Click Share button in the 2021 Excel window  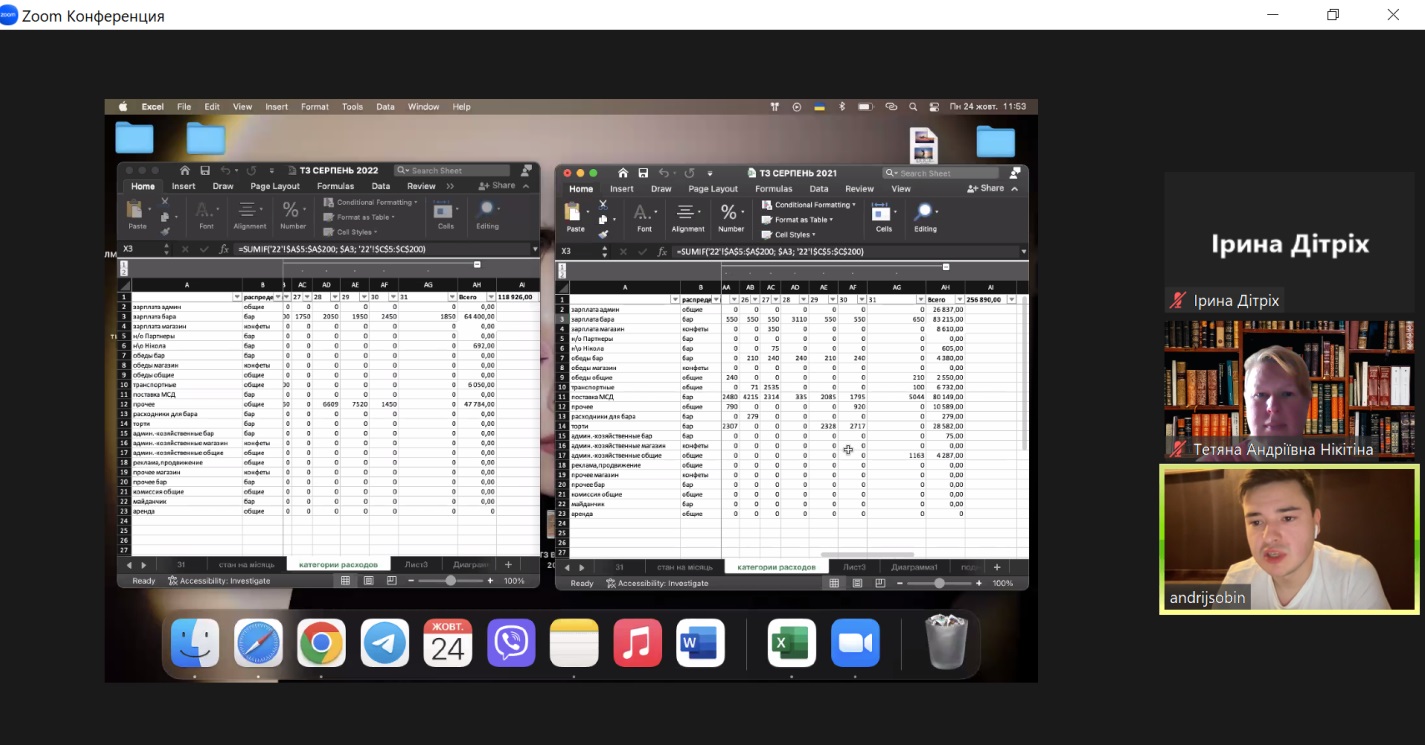[x=987, y=189]
